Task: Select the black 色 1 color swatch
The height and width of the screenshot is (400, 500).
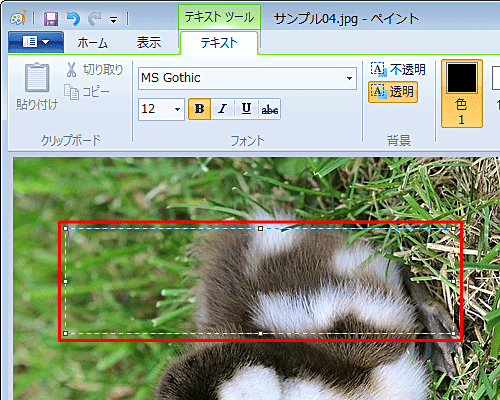Action: click(x=462, y=94)
